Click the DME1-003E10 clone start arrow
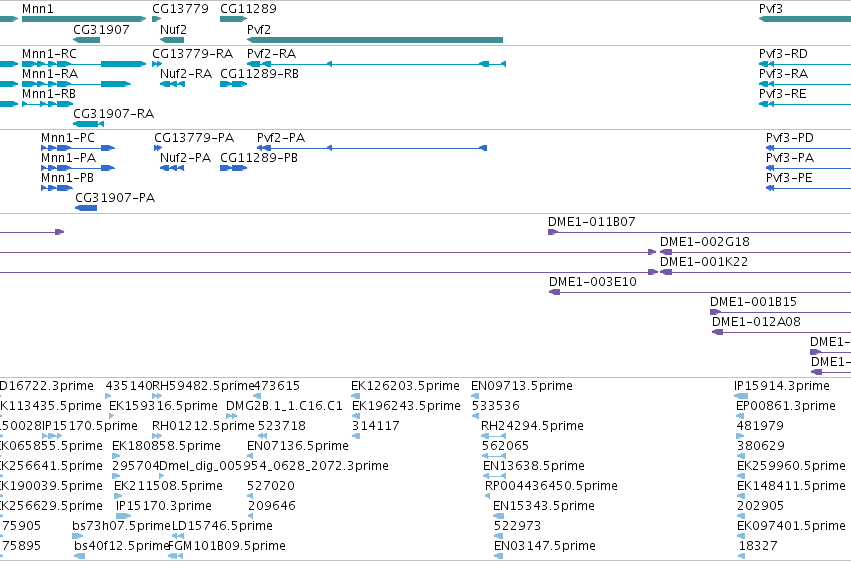 (x=554, y=292)
